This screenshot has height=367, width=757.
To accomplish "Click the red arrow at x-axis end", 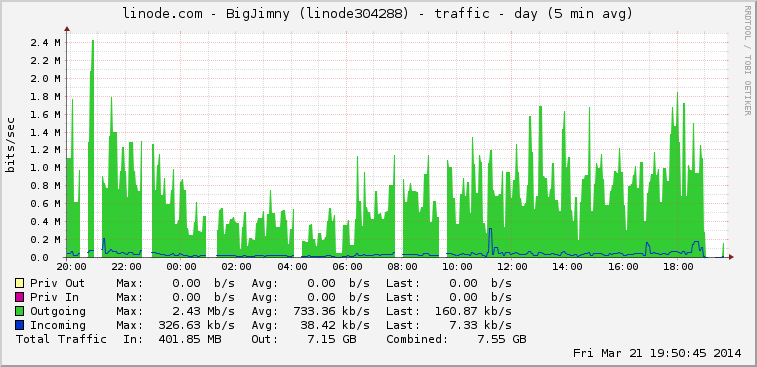I will pyautogui.click(x=731, y=257).
